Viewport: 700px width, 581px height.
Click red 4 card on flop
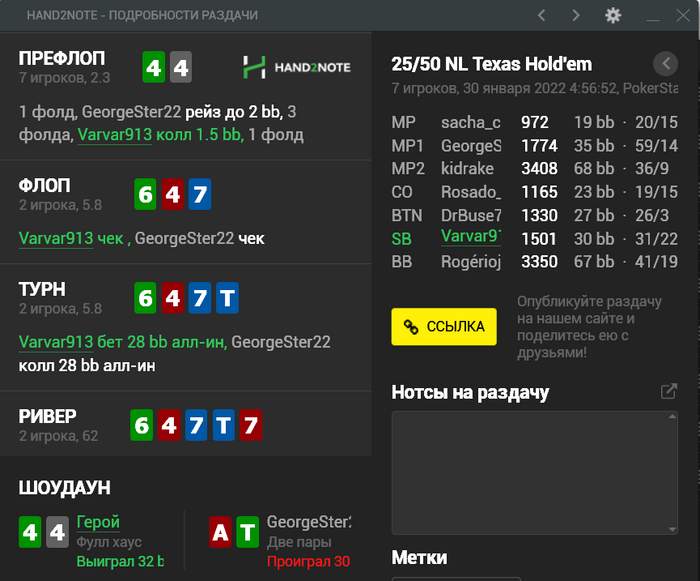coord(173,194)
